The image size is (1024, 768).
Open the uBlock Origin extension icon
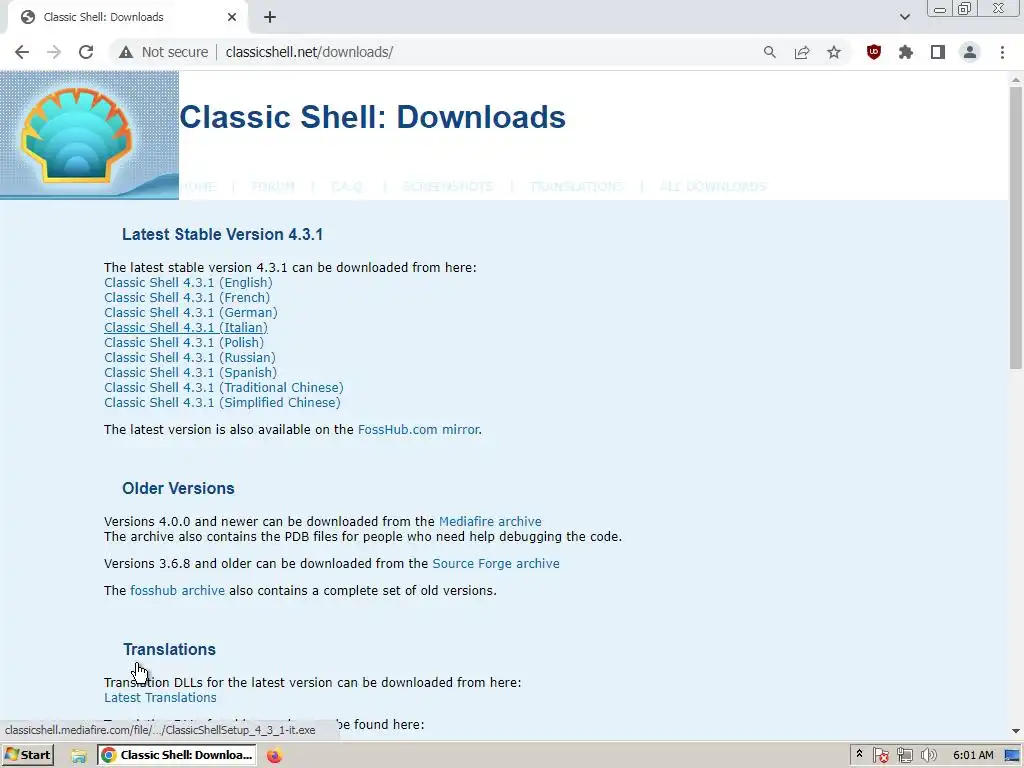point(874,52)
